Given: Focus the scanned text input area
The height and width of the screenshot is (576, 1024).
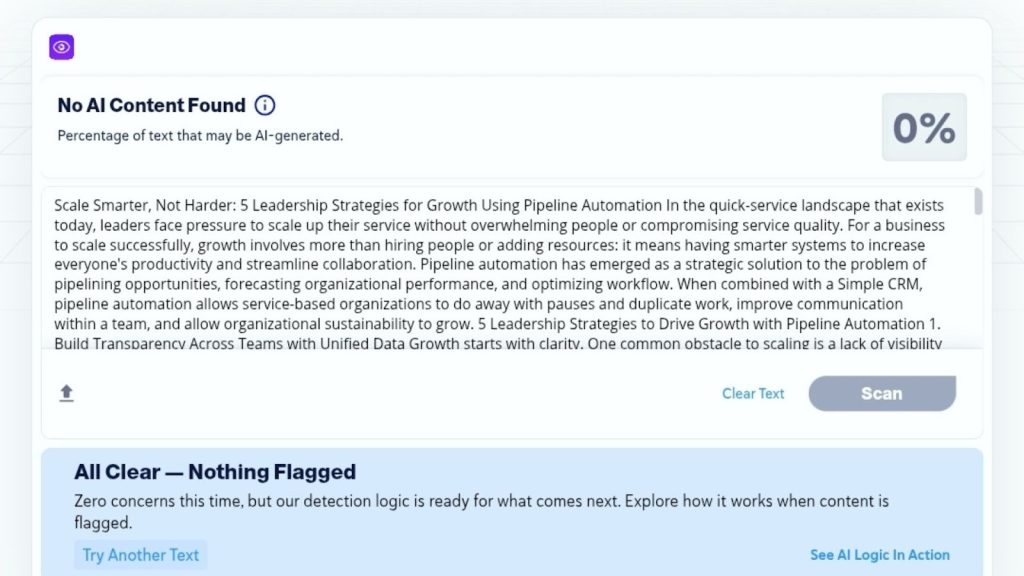Looking at the screenshot, I should pyautogui.click(x=500, y=270).
